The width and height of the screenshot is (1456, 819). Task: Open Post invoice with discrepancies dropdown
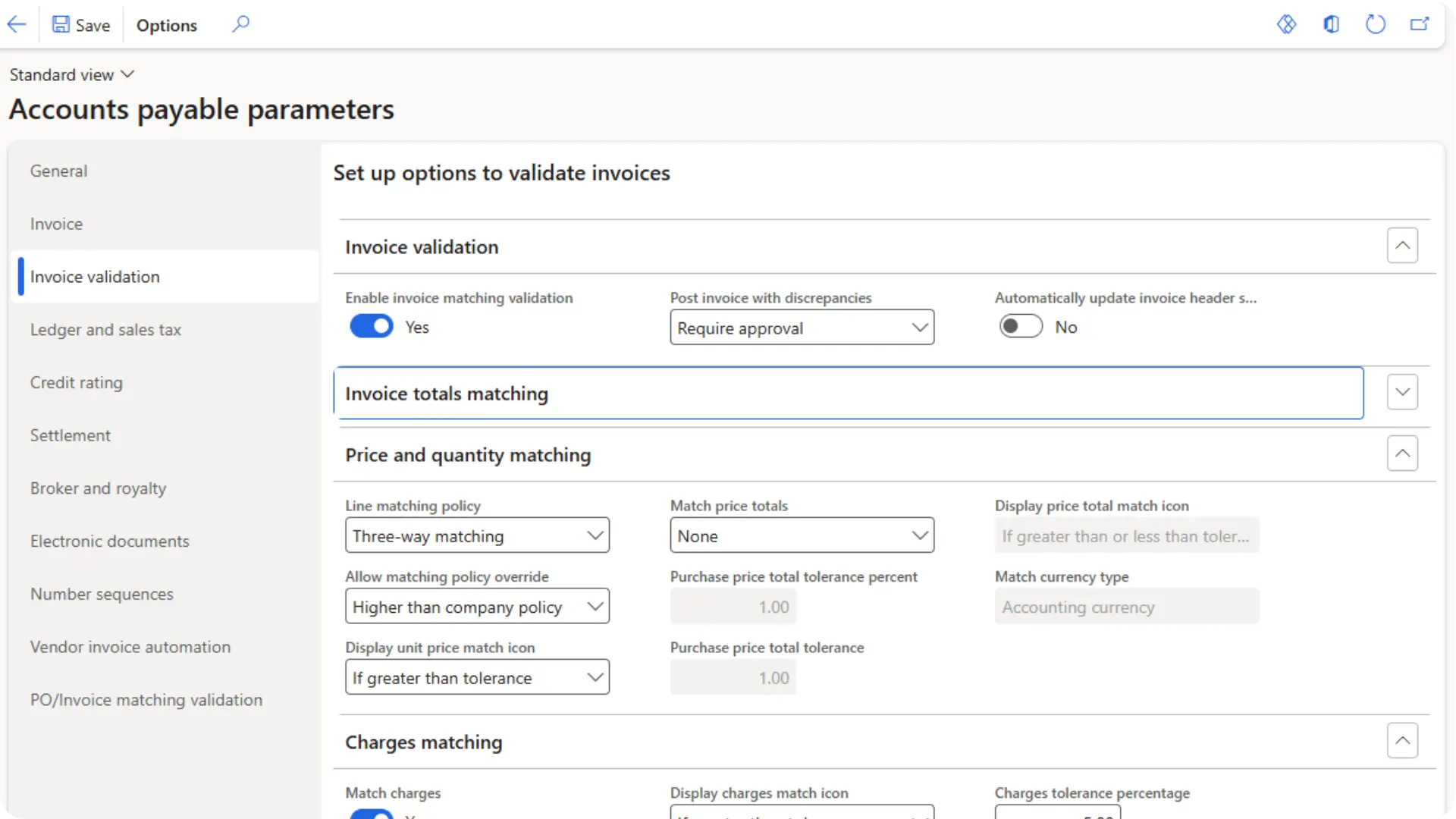[802, 328]
